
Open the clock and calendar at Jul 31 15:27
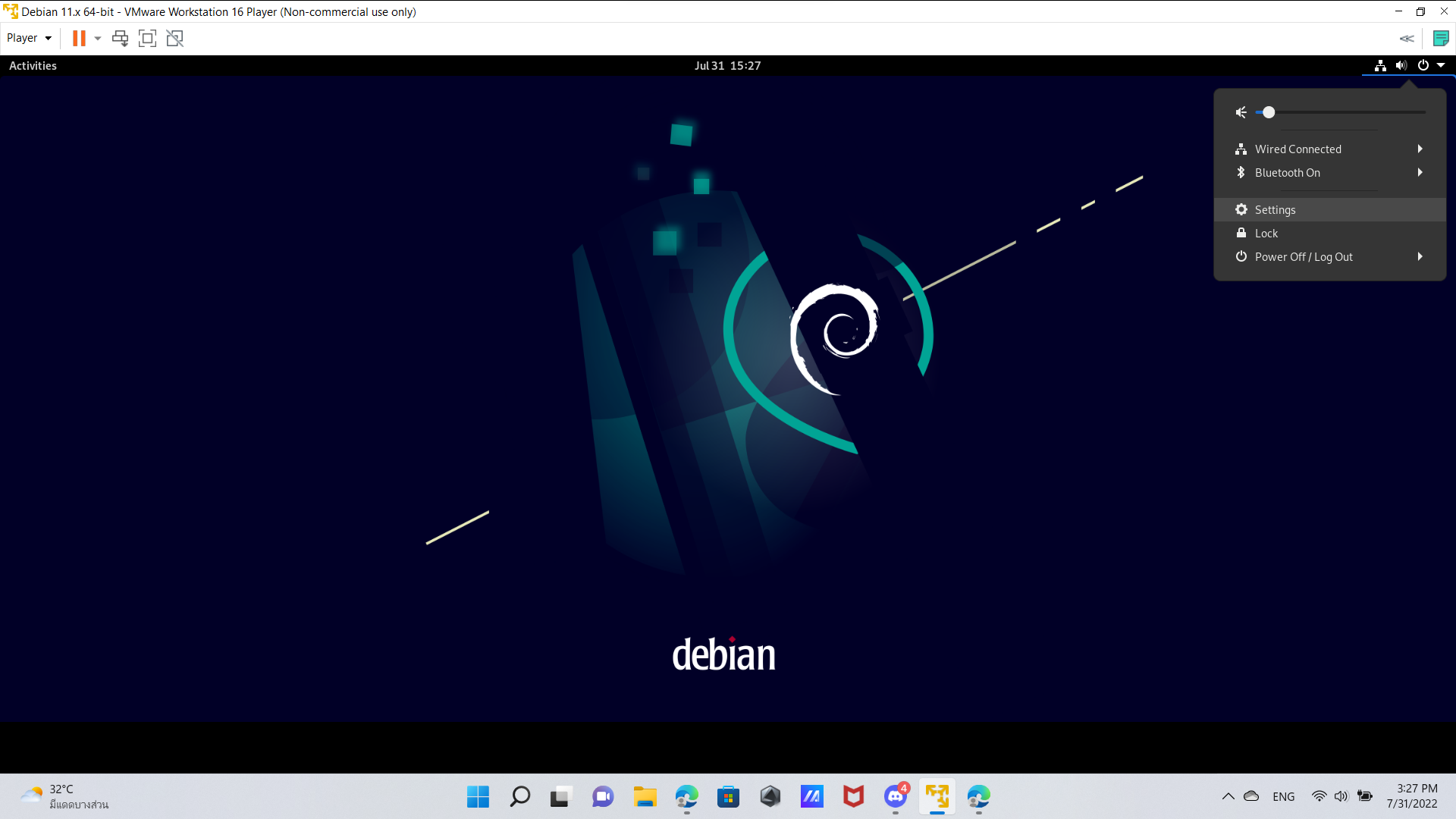point(727,66)
